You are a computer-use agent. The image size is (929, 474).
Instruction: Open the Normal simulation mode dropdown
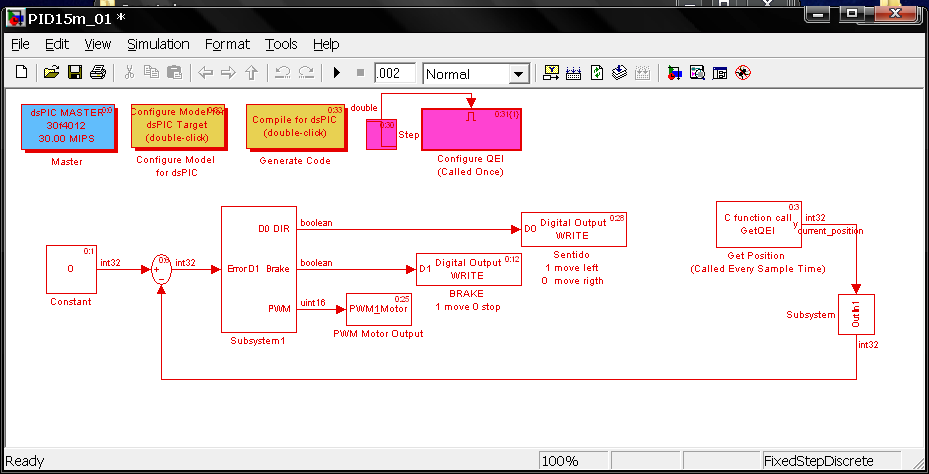(519, 75)
